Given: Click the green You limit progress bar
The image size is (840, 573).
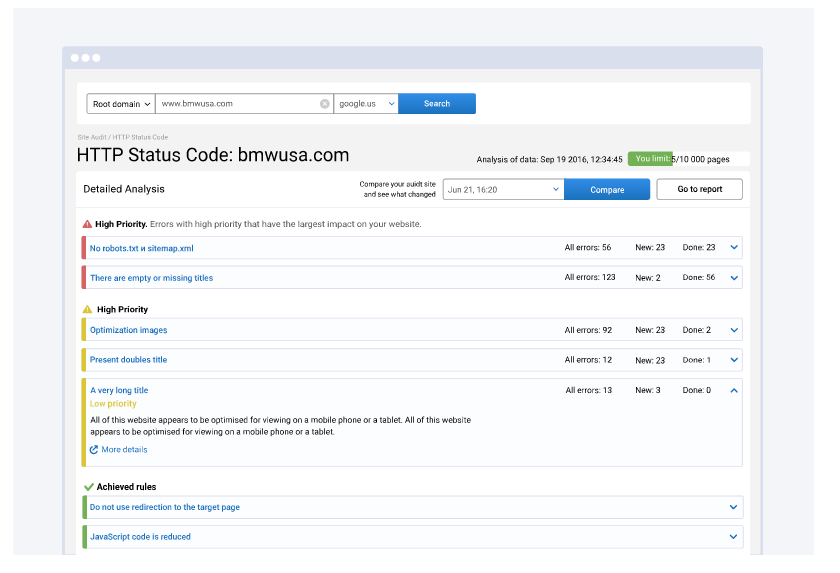Looking at the screenshot, I should tap(650, 159).
